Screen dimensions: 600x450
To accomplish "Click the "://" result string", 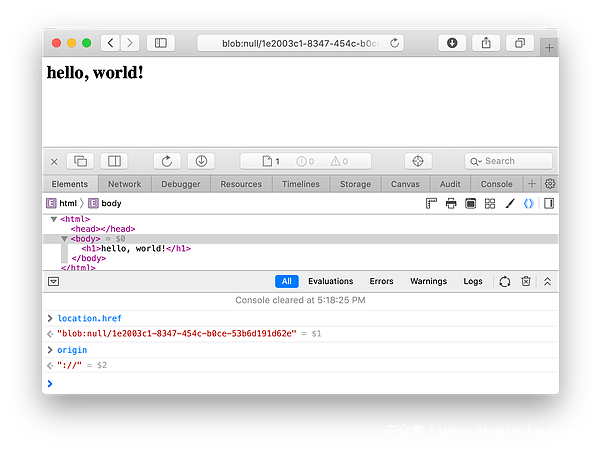I will pos(70,365).
